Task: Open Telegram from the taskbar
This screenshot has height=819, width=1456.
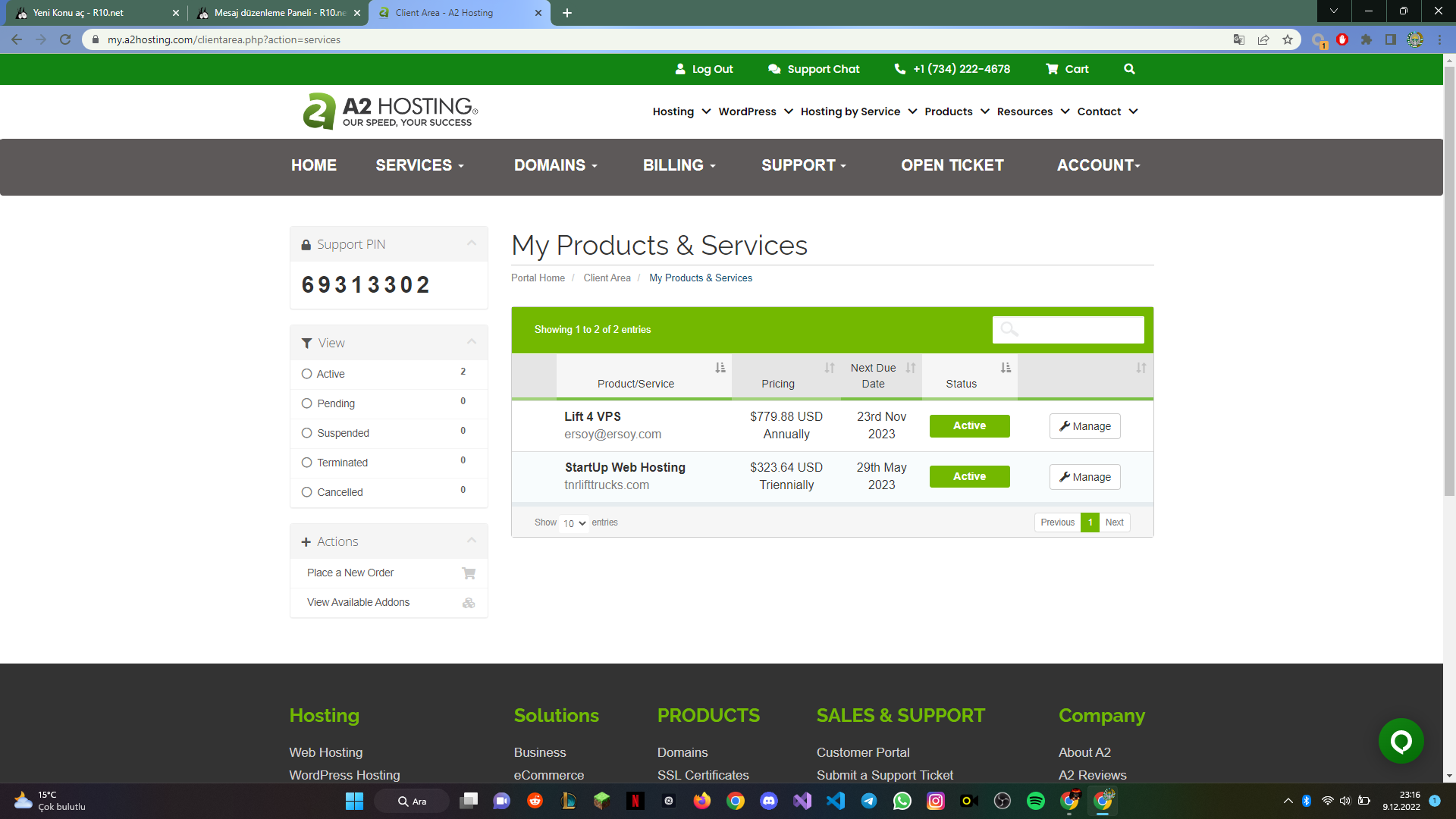Action: [x=869, y=801]
